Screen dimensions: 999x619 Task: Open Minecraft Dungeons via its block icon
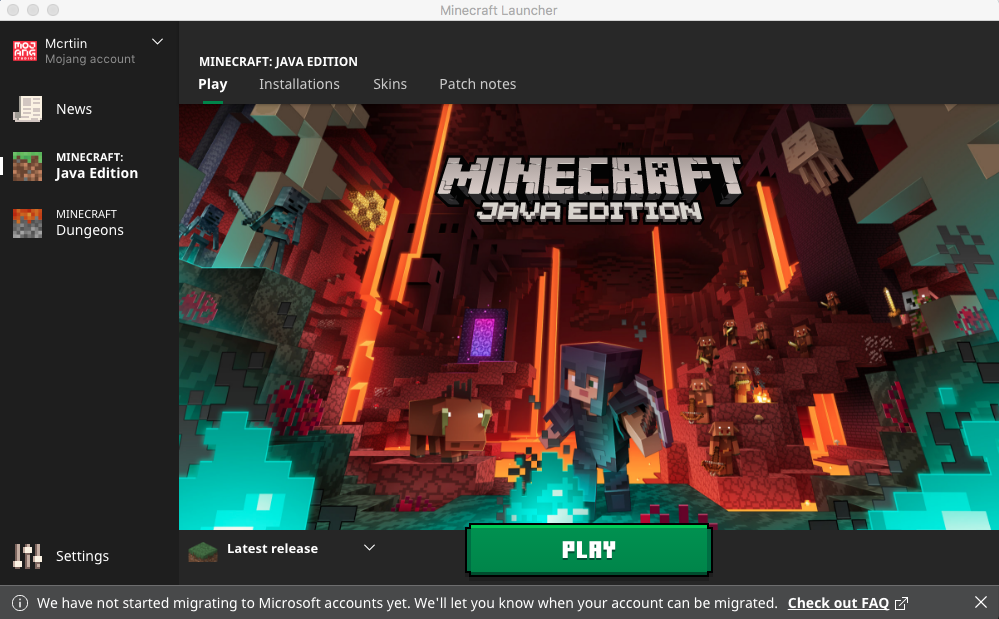[27, 223]
